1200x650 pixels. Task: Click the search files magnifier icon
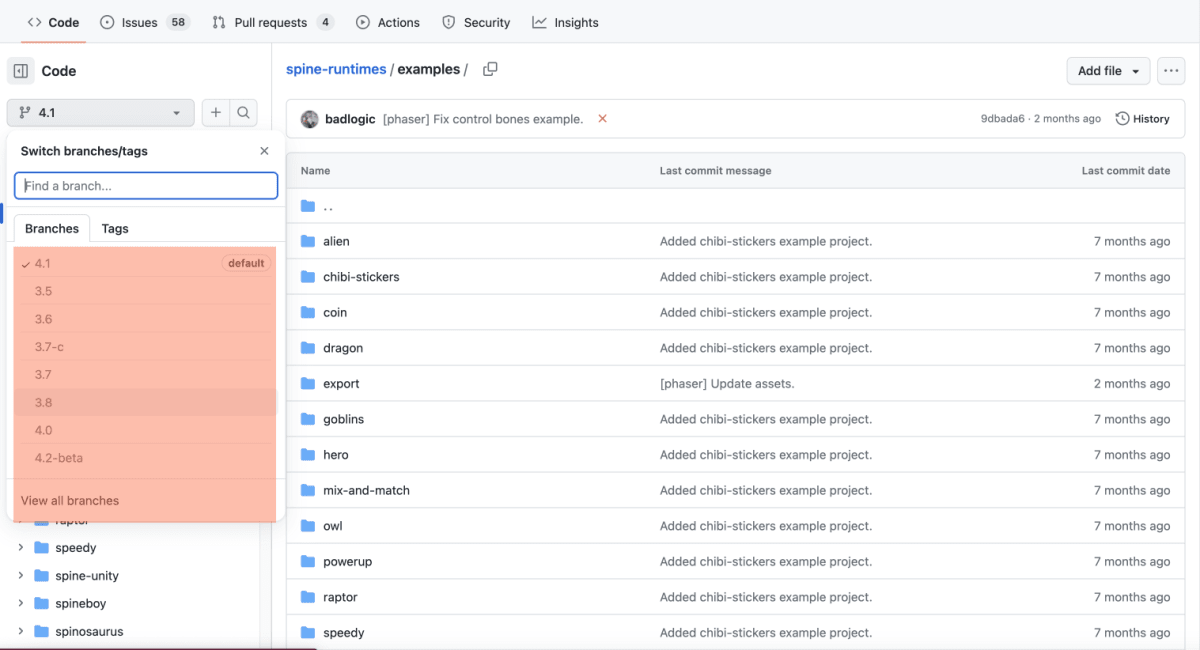coord(244,113)
